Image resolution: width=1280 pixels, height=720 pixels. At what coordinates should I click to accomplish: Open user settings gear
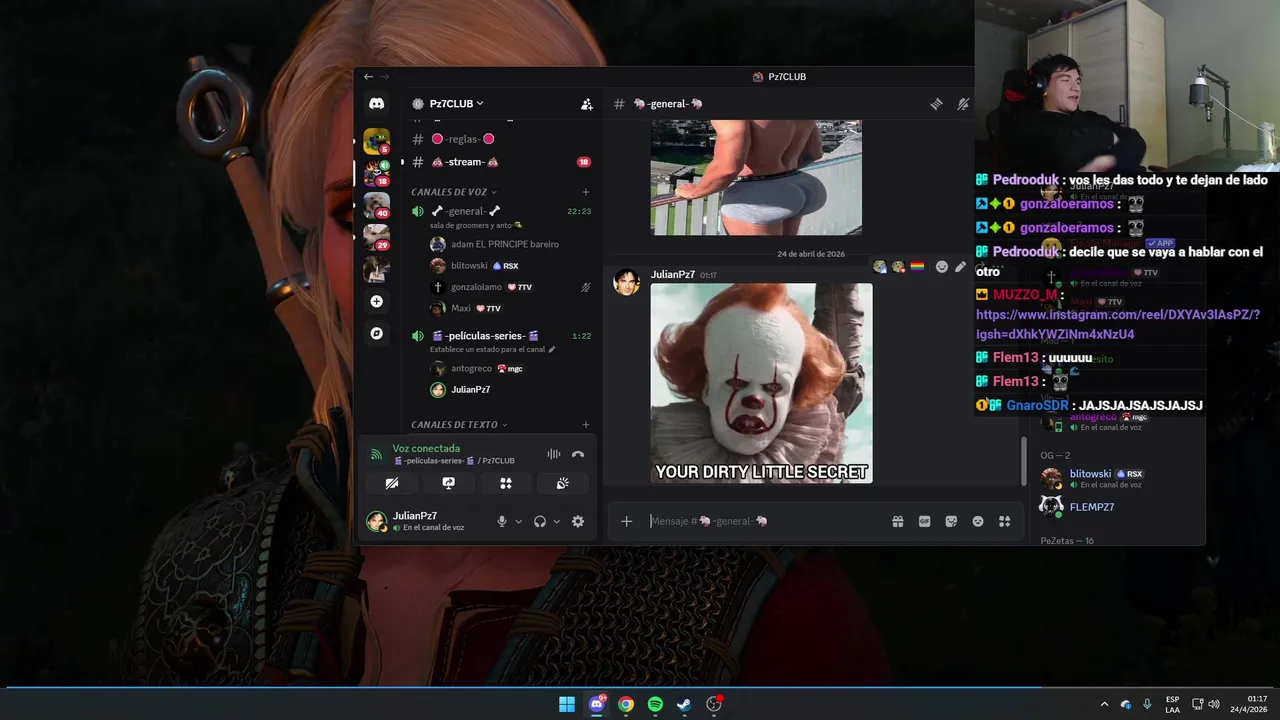point(578,521)
